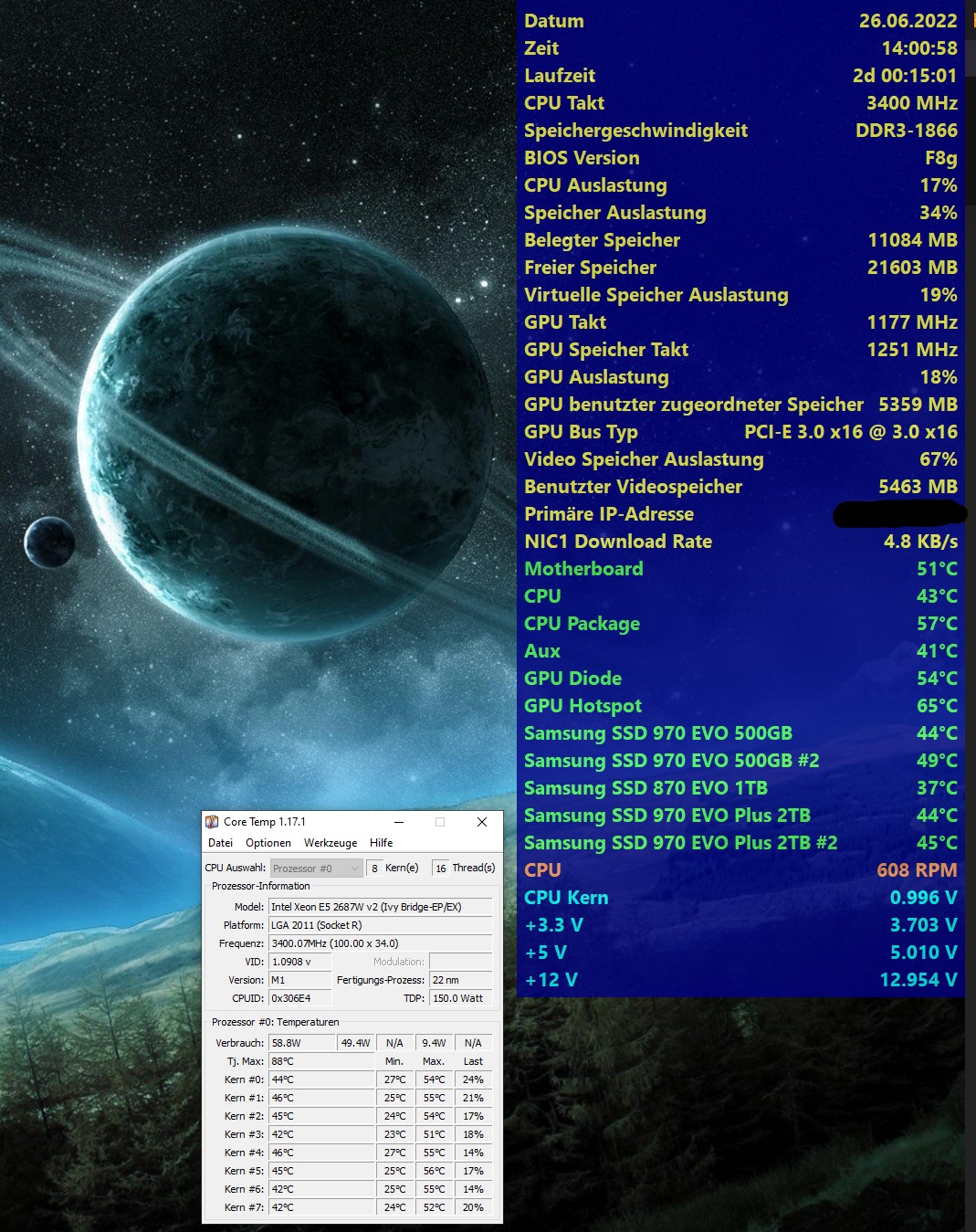Viewport: 976px width, 1232px height.
Task: Click the Speichergeschwindigkeit value DDR3-1866
Action: click(907, 131)
